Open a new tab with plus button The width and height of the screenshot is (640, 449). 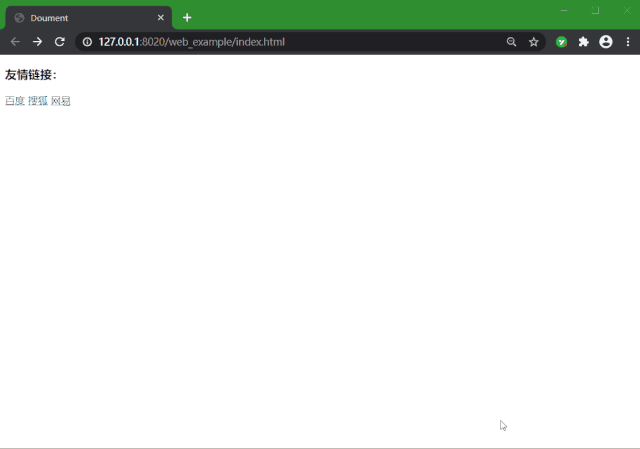[187, 18]
